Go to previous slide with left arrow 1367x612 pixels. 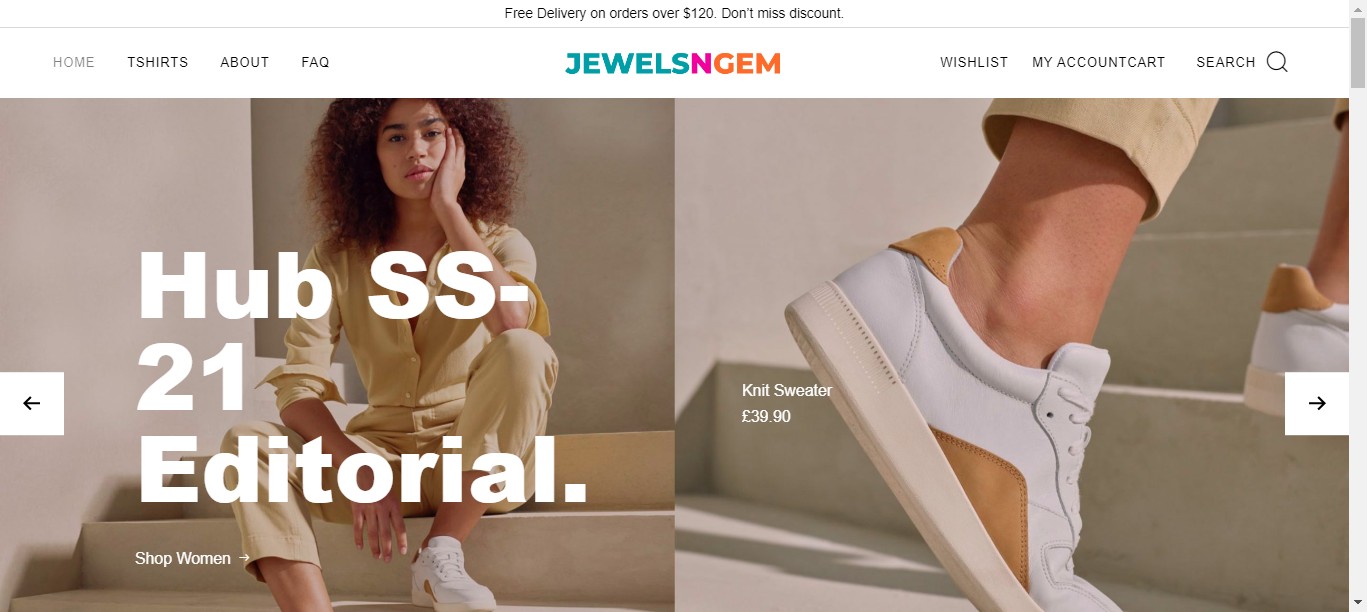(x=32, y=403)
